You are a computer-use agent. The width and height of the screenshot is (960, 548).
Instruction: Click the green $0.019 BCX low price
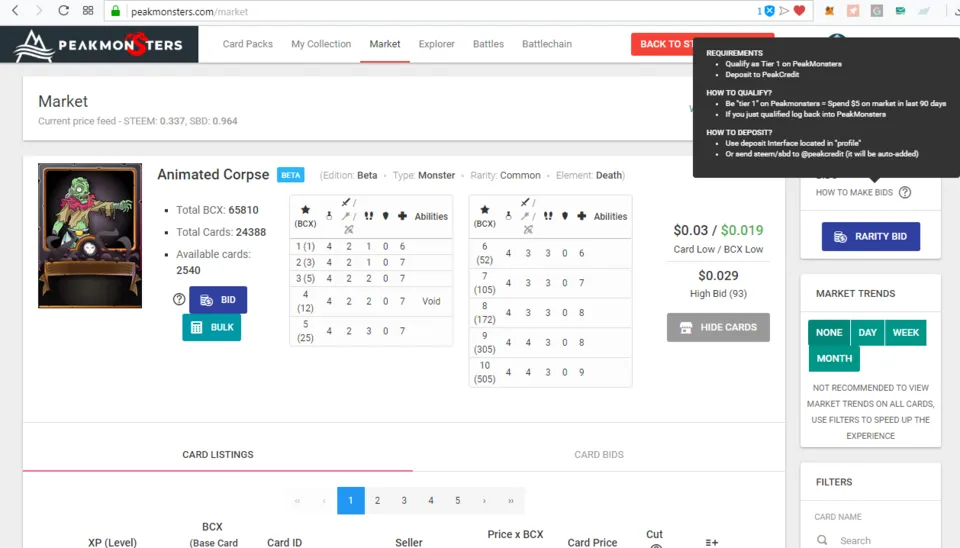click(x=742, y=230)
